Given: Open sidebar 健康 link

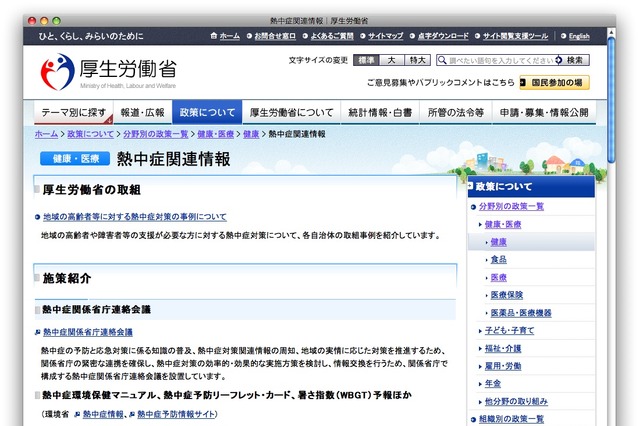Looking at the screenshot, I should pyautogui.click(x=498, y=243).
